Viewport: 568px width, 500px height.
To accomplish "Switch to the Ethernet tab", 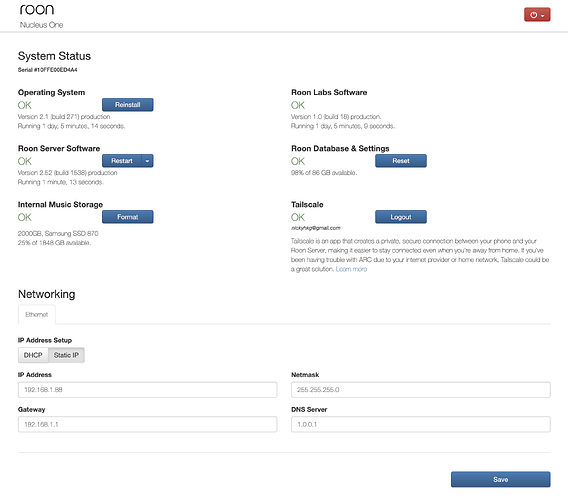I will tap(37, 314).
